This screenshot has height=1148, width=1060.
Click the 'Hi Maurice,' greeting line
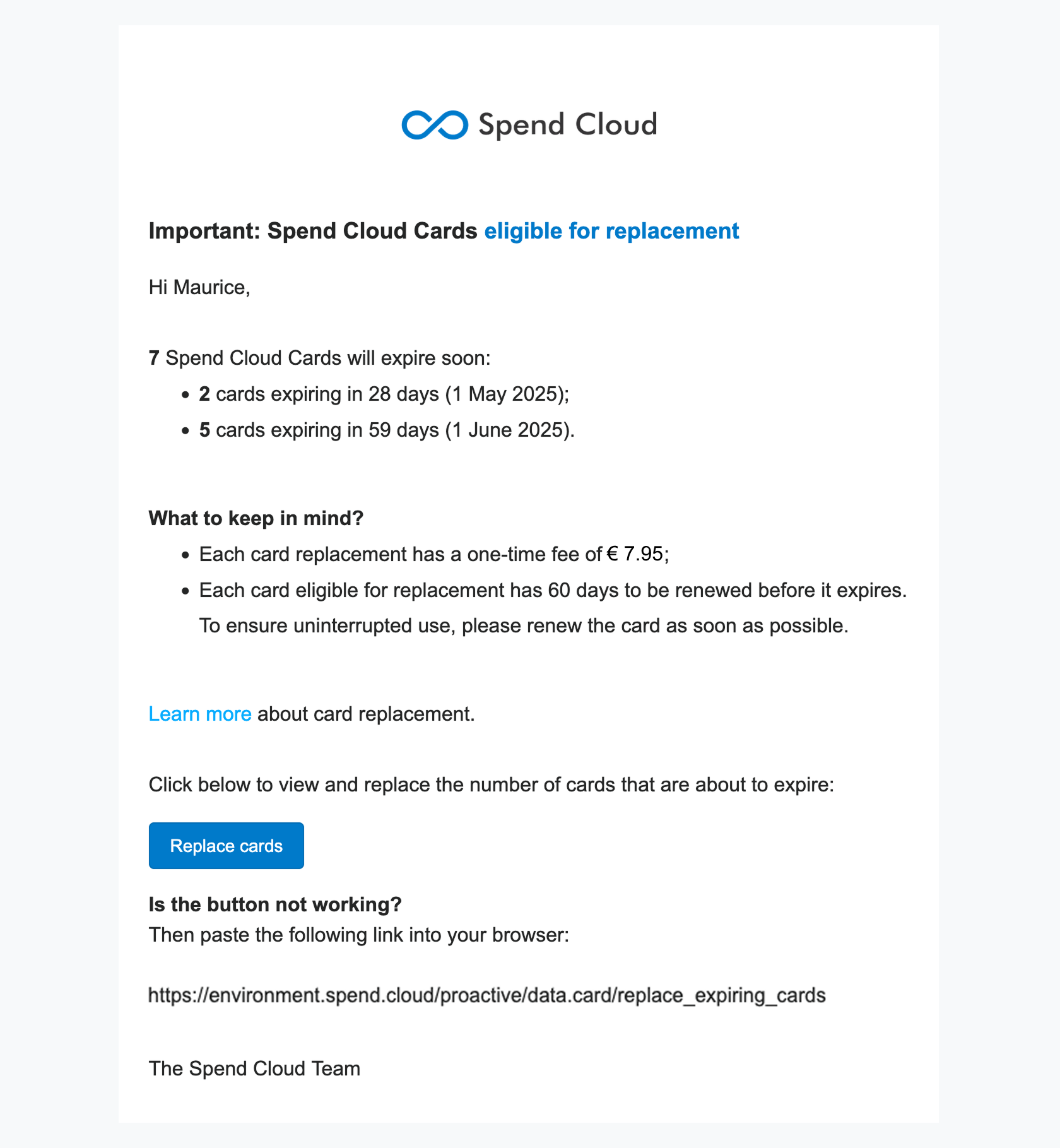199,287
